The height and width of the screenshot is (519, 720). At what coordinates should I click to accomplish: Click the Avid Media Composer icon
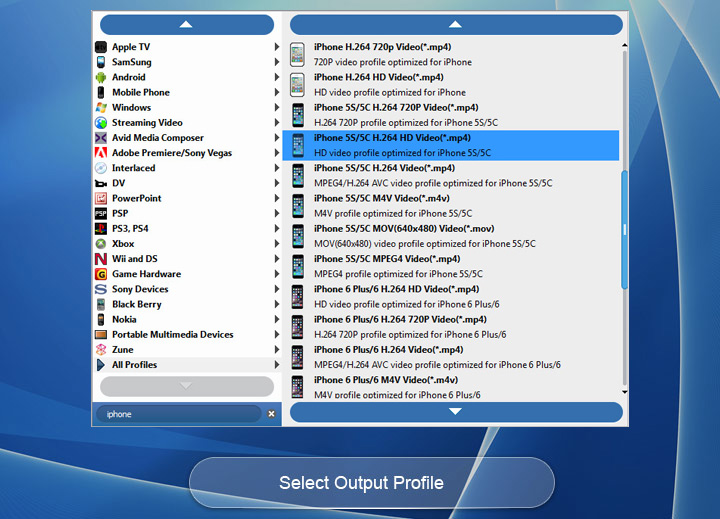click(x=101, y=138)
